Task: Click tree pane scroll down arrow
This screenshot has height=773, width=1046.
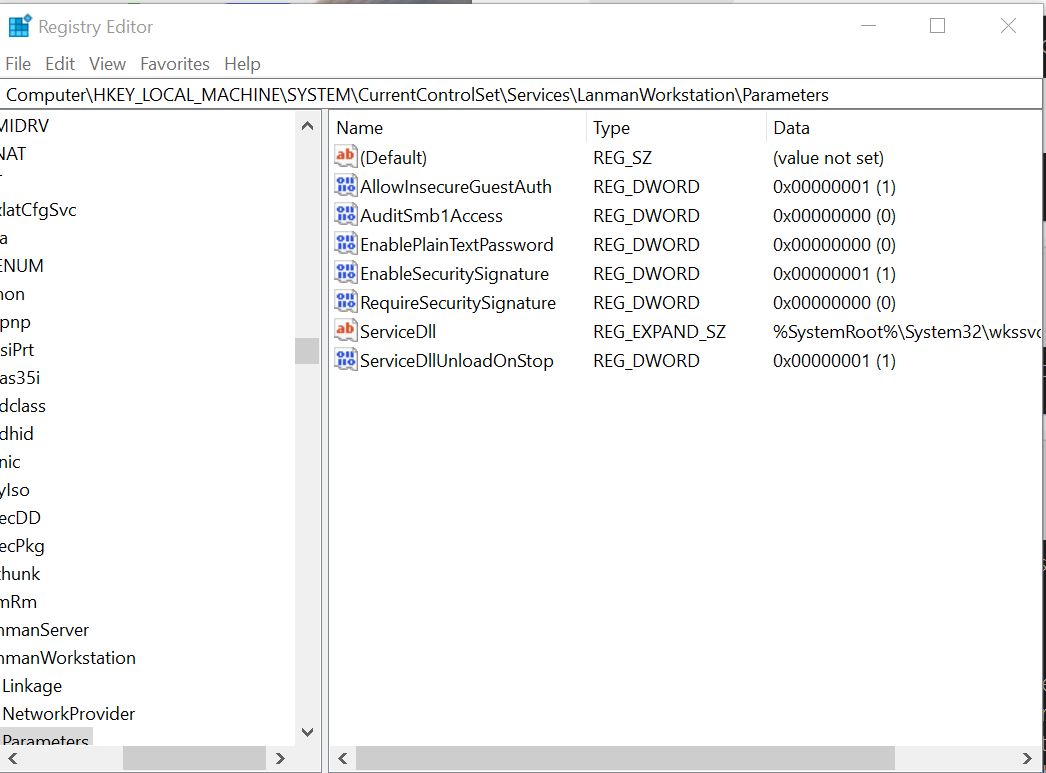Action: click(x=307, y=732)
